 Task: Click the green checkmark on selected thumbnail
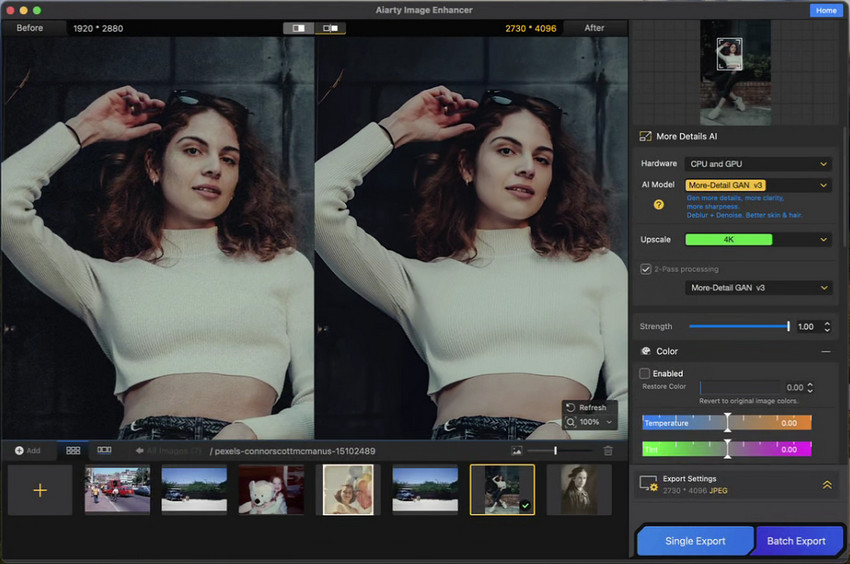(525, 506)
